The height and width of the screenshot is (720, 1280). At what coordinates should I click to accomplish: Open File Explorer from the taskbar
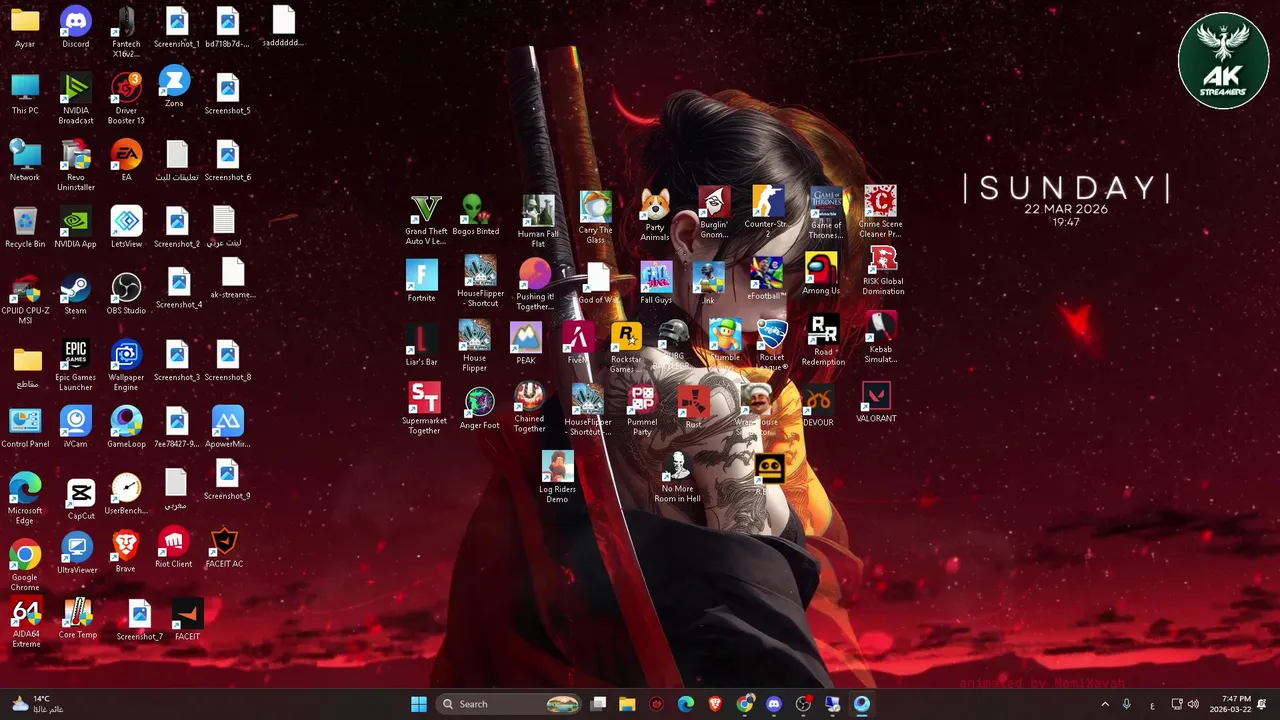click(627, 704)
